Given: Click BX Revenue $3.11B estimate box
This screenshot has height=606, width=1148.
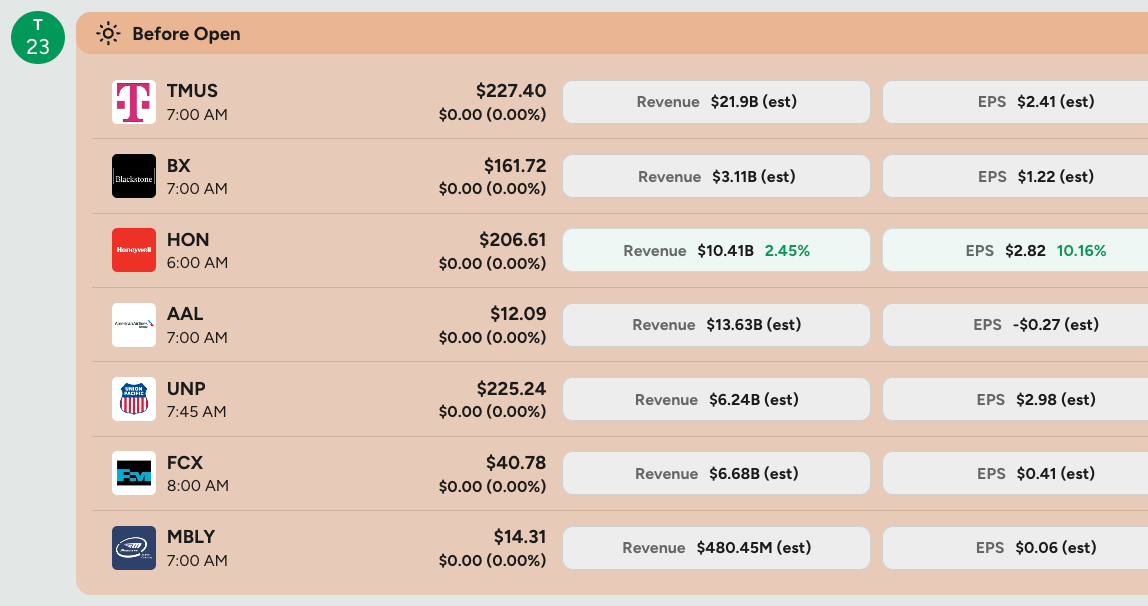Looking at the screenshot, I should click(x=716, y=176).
